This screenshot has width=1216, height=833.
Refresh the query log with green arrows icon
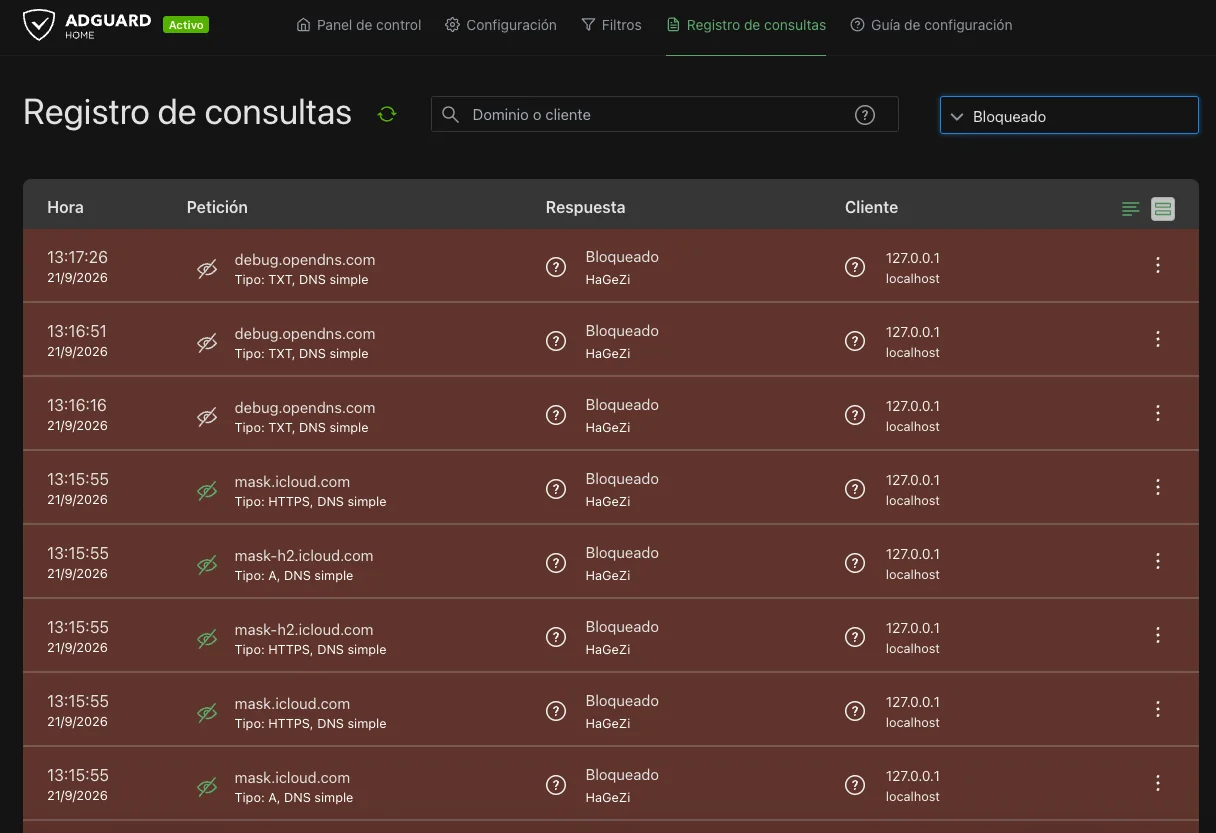387,114
